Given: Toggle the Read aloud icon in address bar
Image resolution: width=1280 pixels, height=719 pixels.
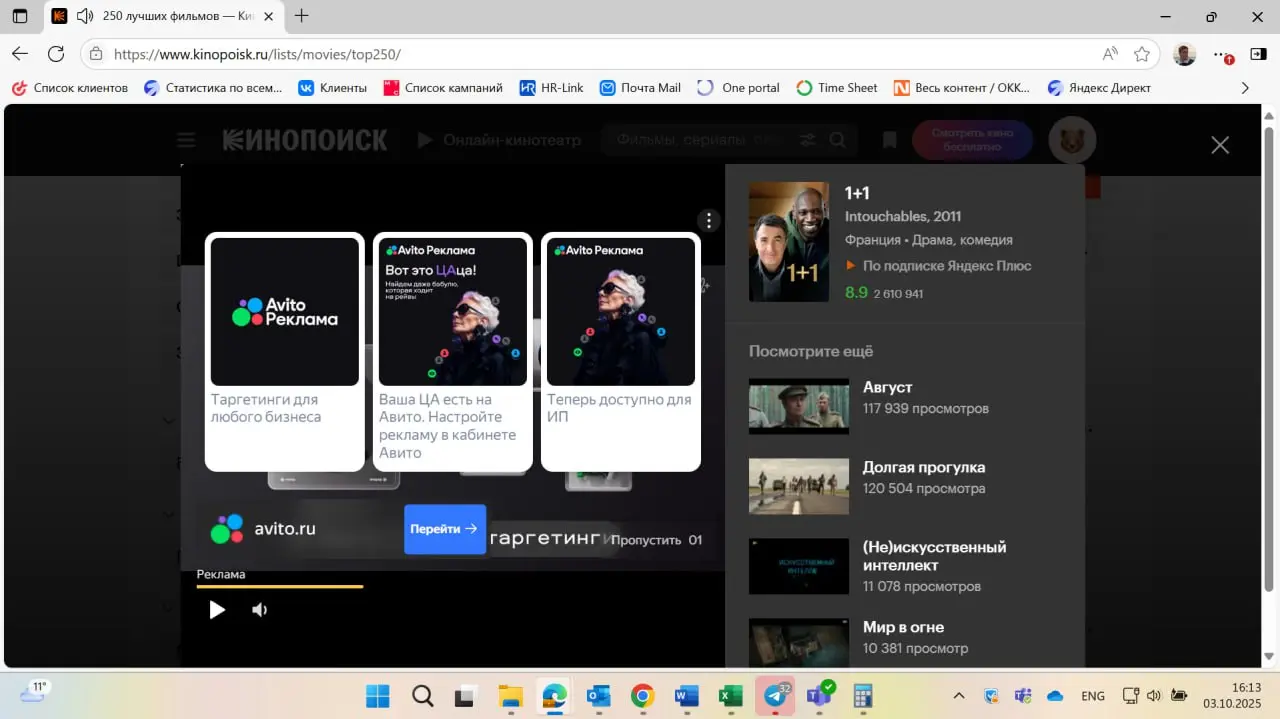Looking at the screenshot, I should pos(1110,54).
